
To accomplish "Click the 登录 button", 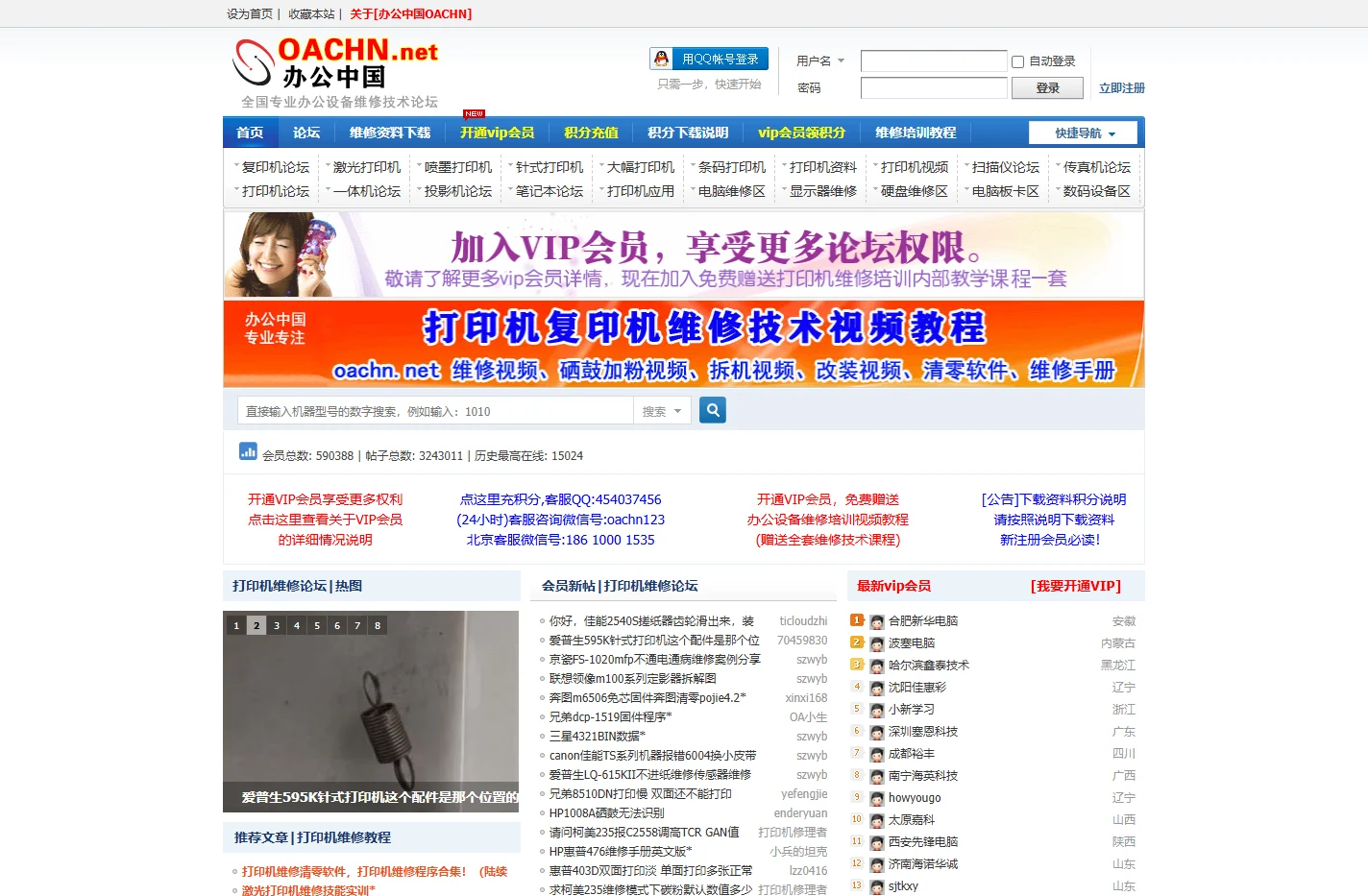I will [x=1047, y=87].
